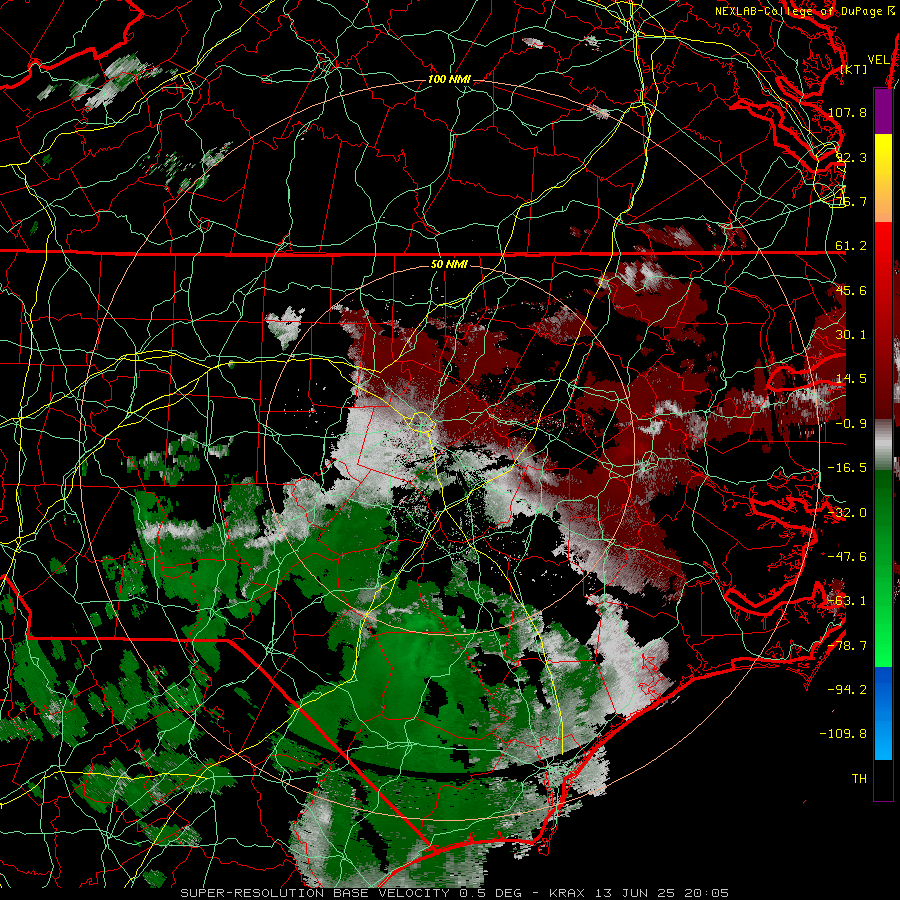The width and height of the screenshot is (900, 900).
Task: Click the TH legend label
Action: [x=859, y=779]
